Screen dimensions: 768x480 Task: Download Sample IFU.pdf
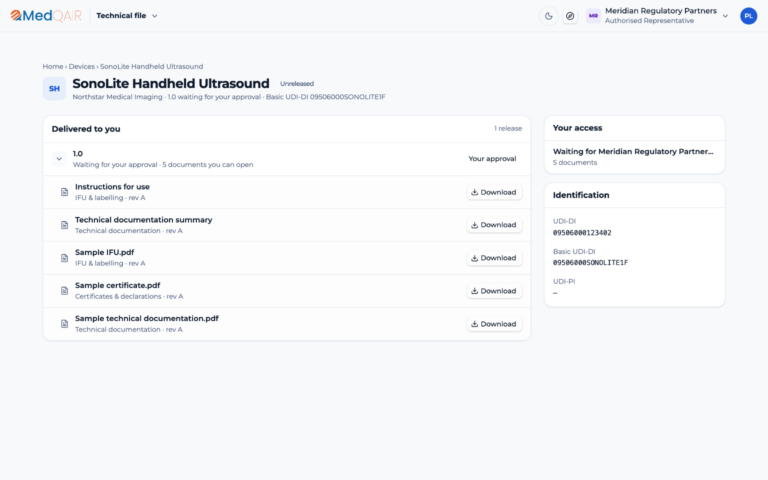[x=494, y=258]
